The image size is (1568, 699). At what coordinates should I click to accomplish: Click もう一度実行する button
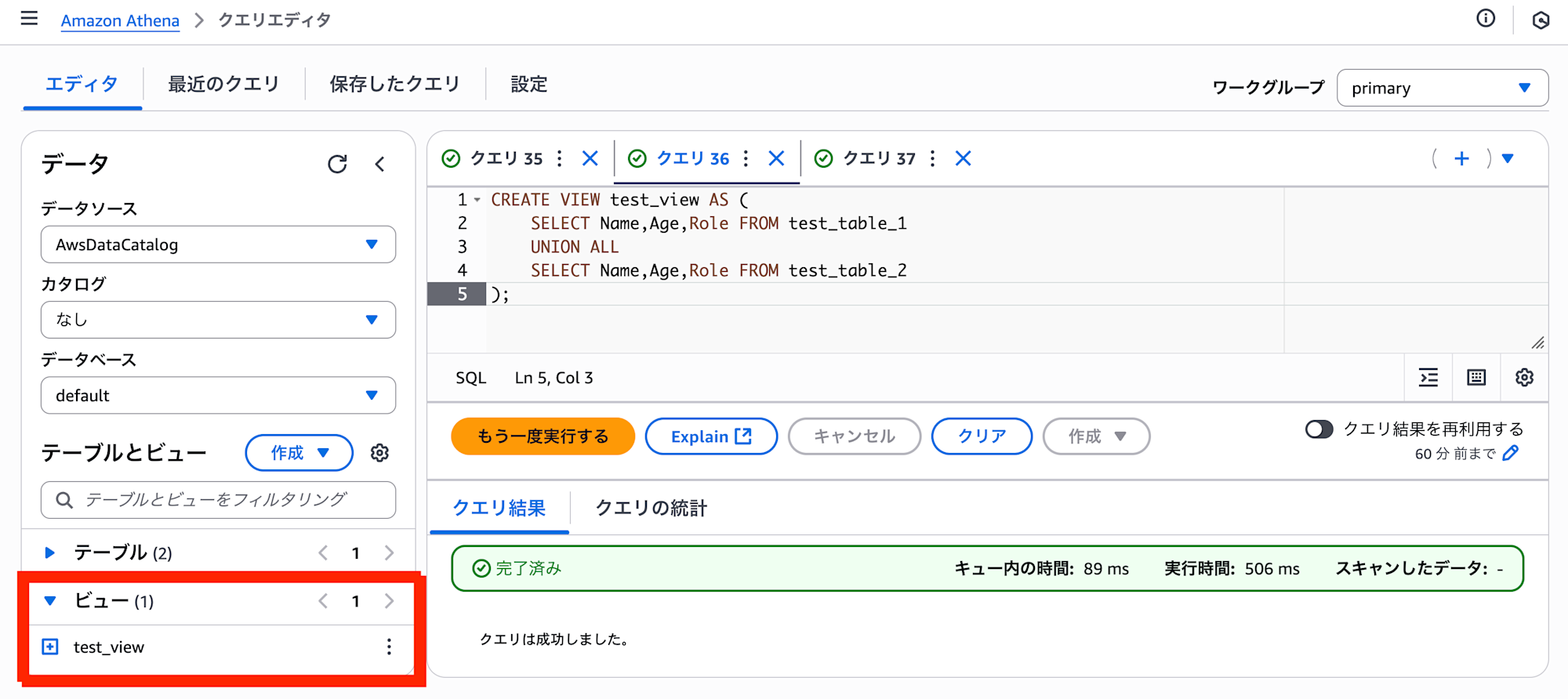[x=543, y=436]
